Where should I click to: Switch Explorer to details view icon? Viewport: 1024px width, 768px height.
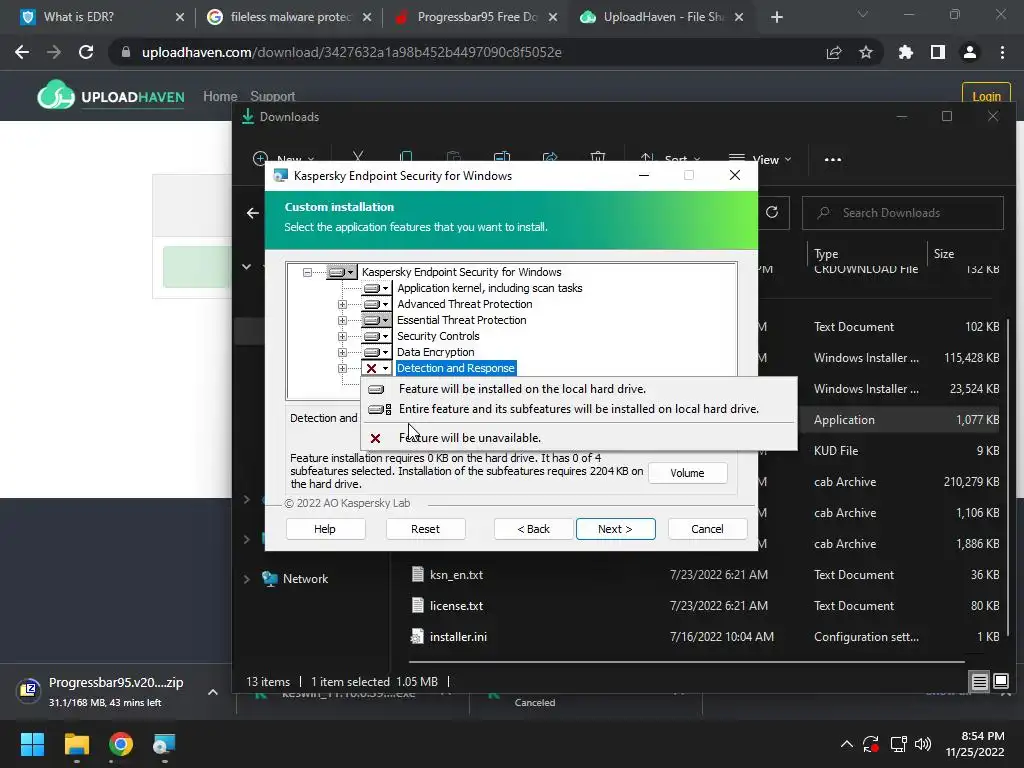[x=980, y=682]
